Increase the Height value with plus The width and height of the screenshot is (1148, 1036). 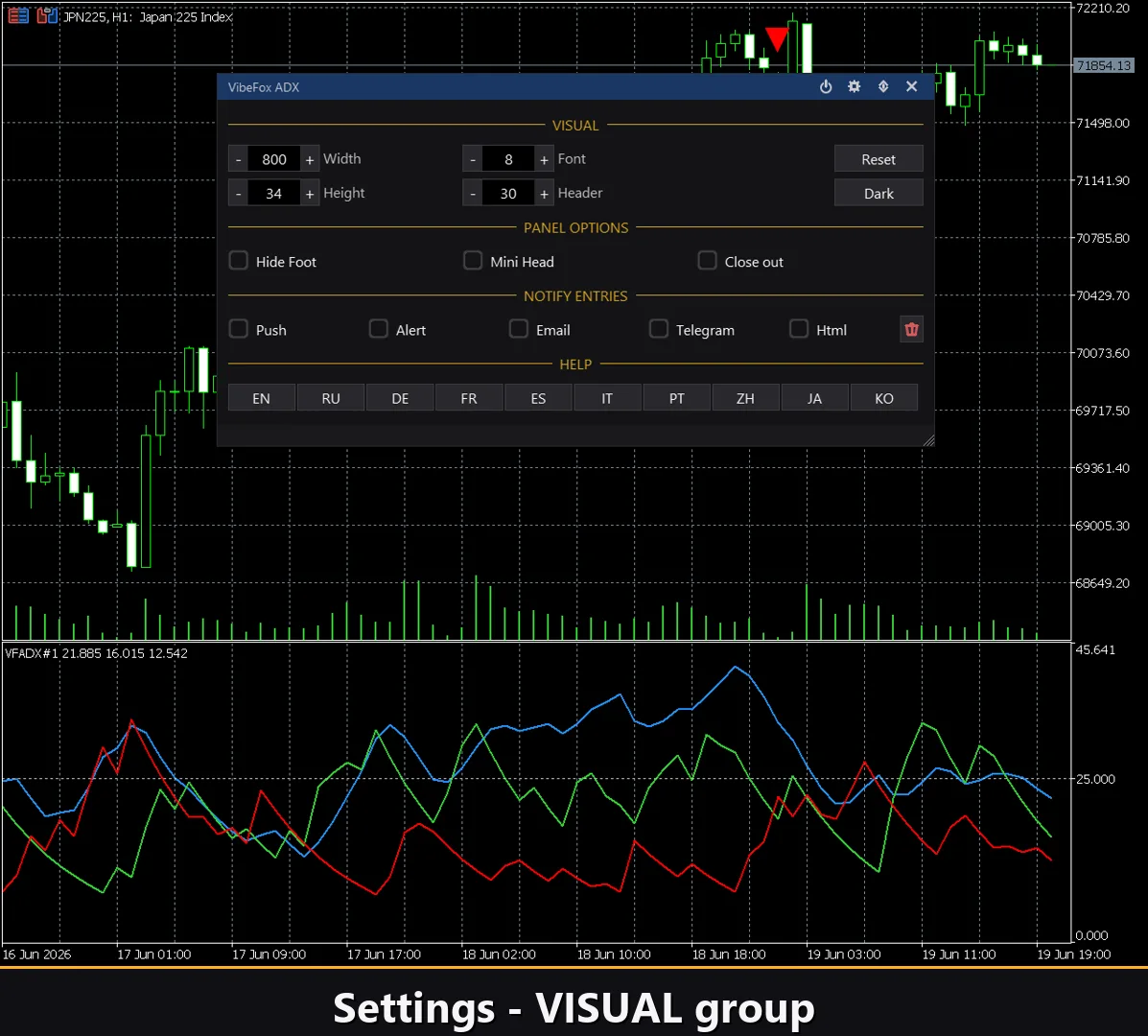pyautogui.click(x=310, y=193)
